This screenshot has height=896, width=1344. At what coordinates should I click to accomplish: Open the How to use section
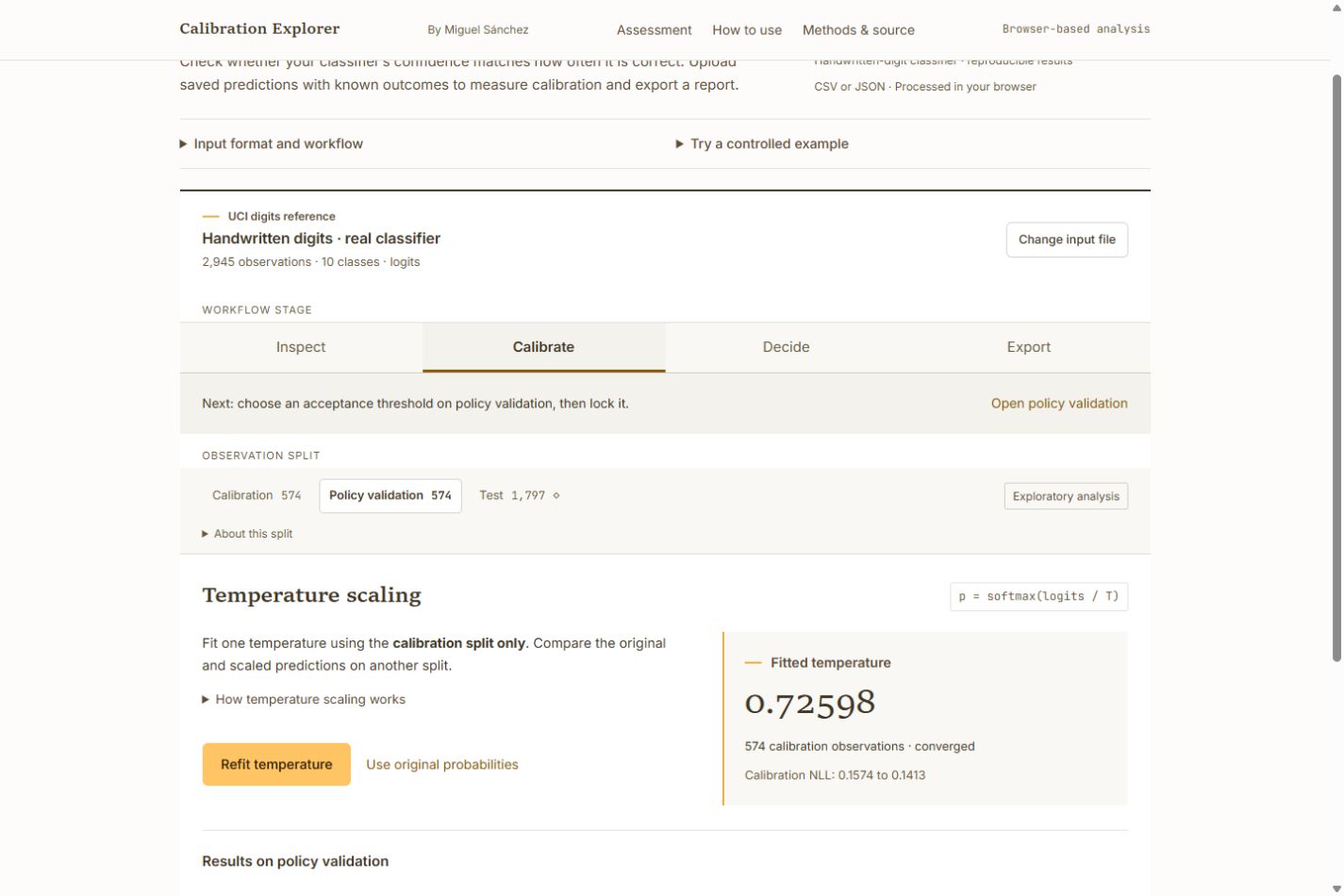(747, 30)
